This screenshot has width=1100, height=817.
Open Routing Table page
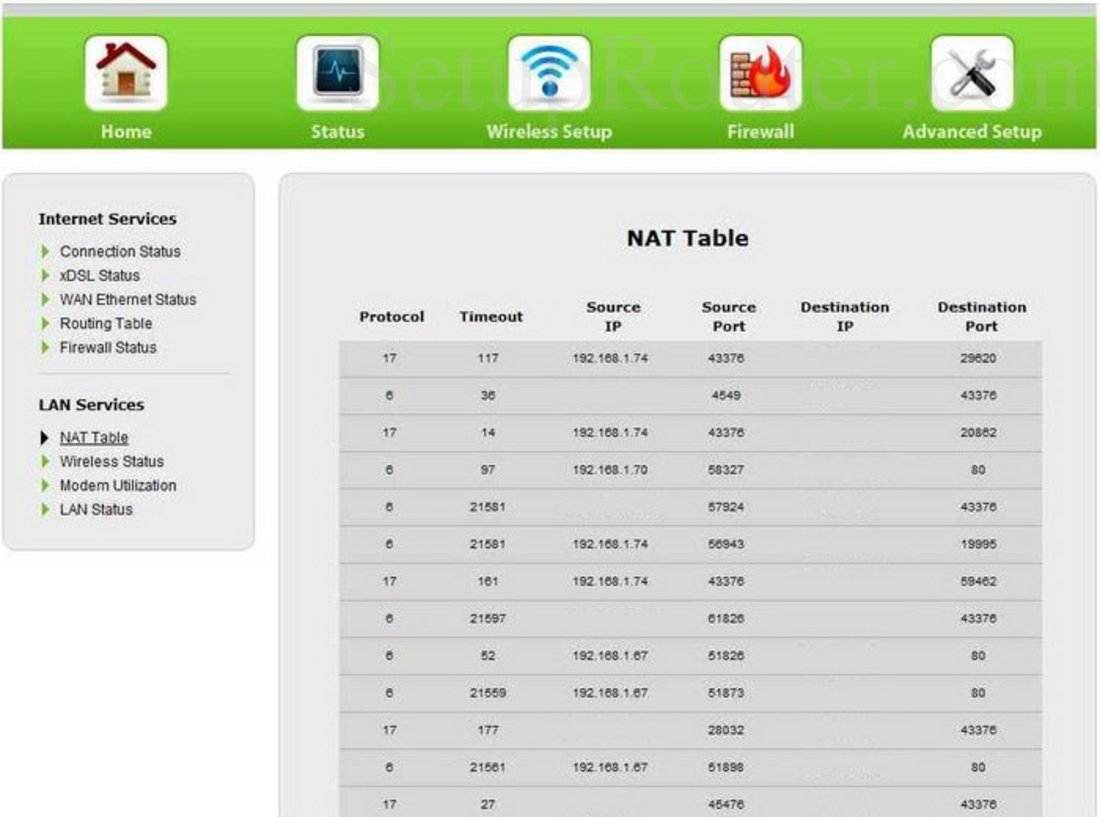pyautogui.click(x=106, y=323)
